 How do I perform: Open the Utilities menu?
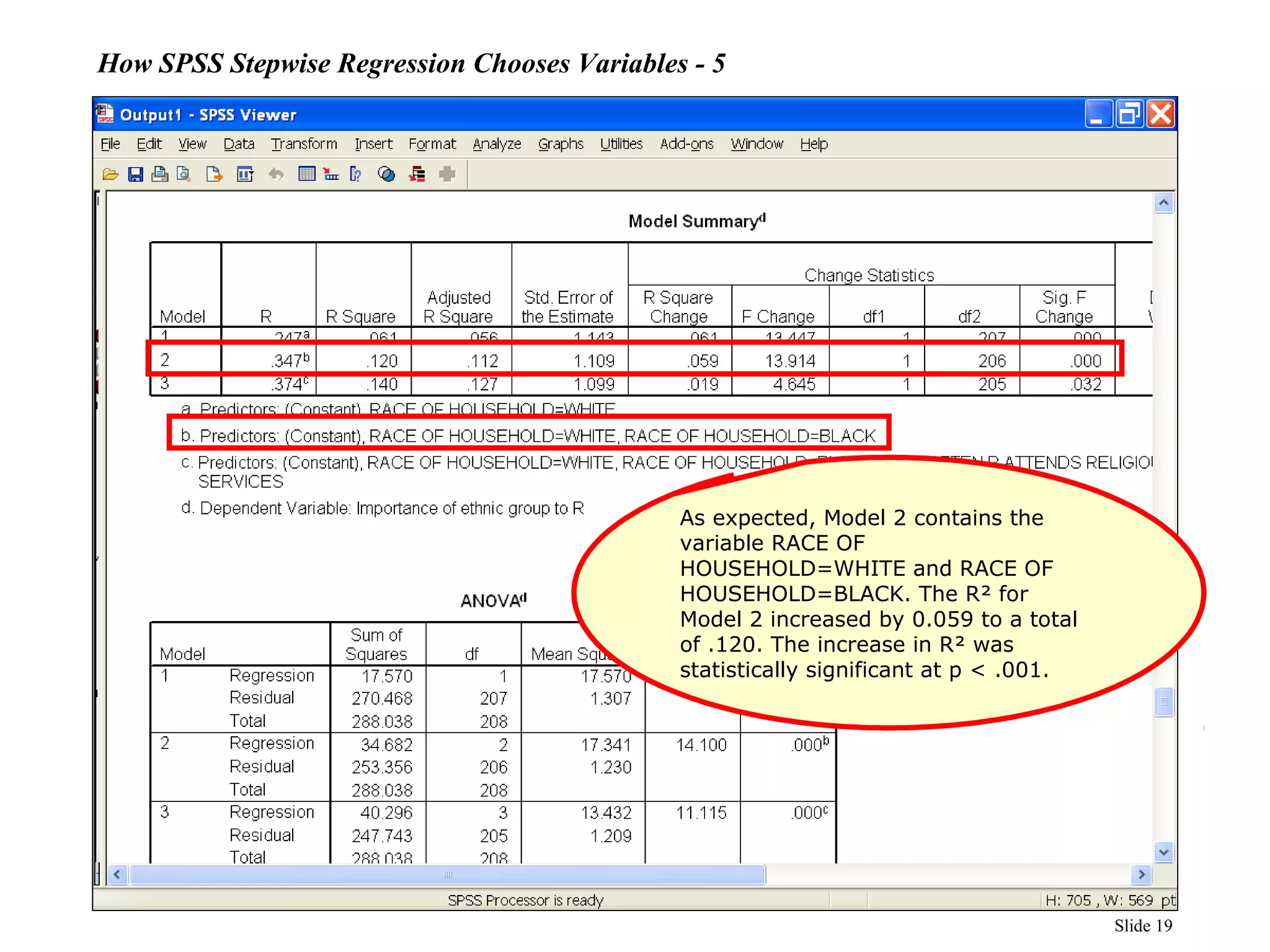pos(621,144)
